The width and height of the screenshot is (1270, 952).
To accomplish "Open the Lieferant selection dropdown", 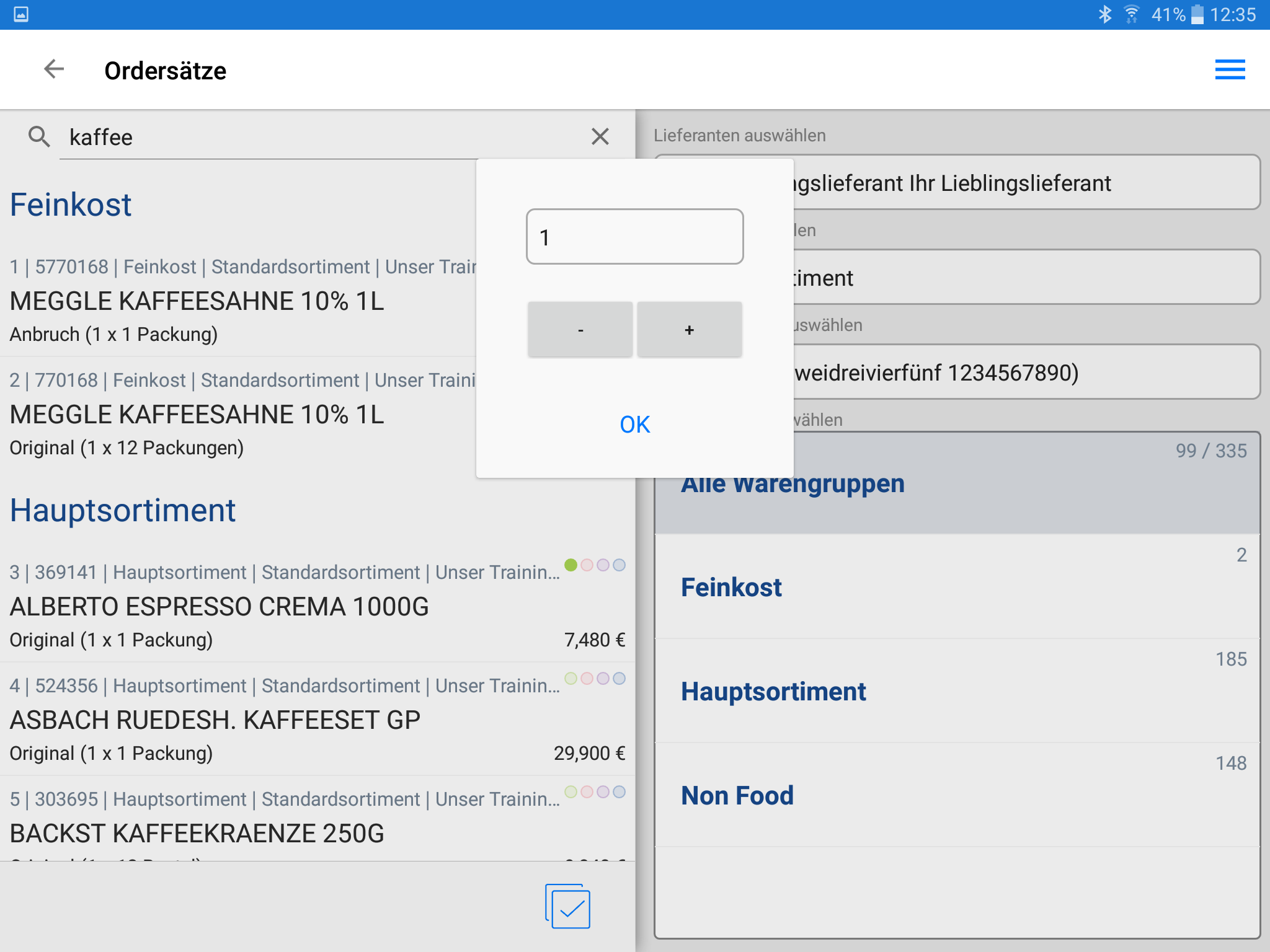I will click(1023, 183).
